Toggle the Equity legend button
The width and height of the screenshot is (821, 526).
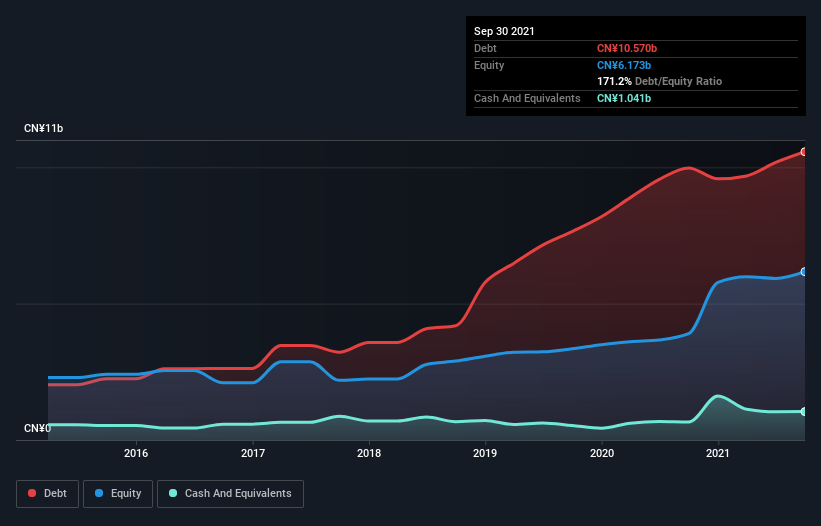118,494
